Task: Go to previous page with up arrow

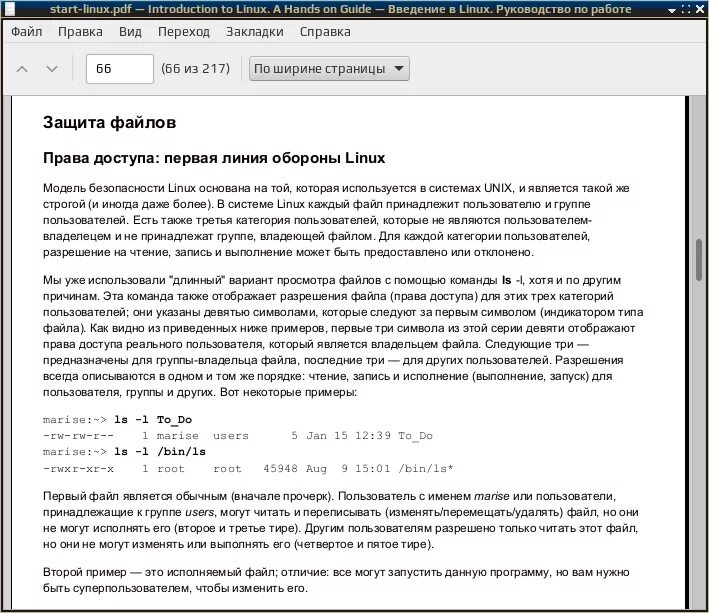Action: pyautogui.click(x=22, y=69)
